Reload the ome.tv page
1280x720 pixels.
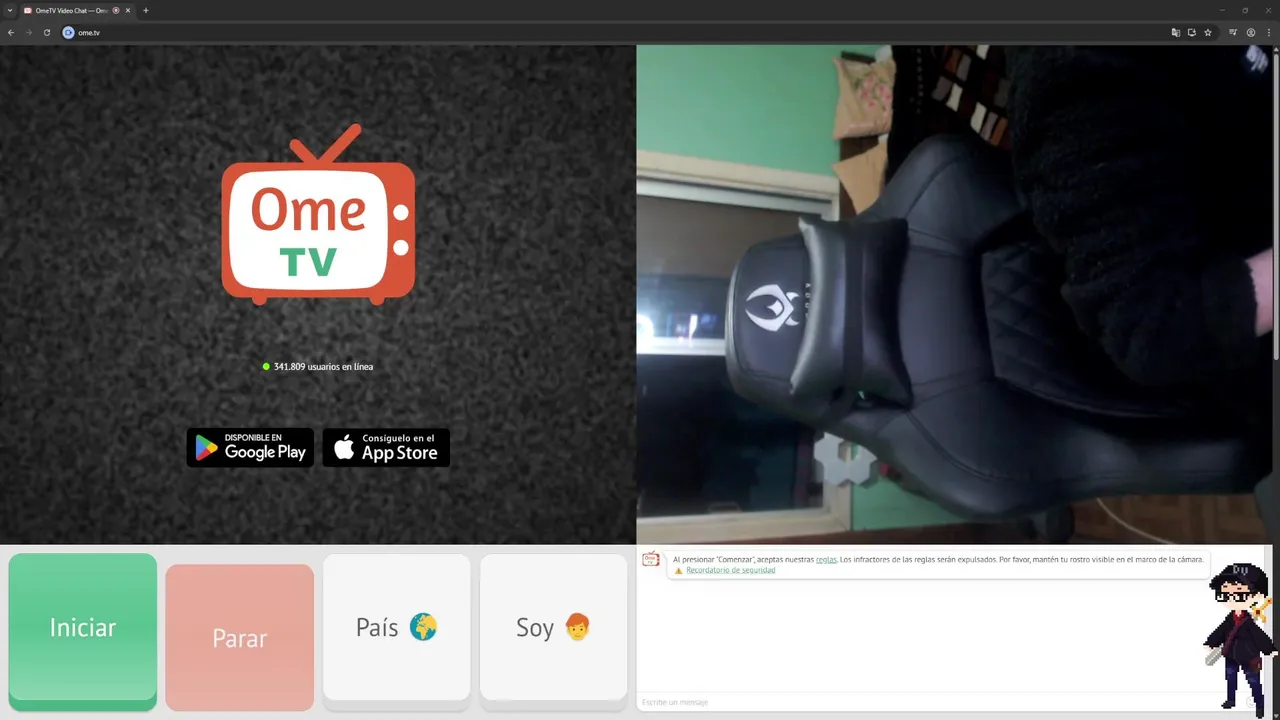[x=46, y=32]
